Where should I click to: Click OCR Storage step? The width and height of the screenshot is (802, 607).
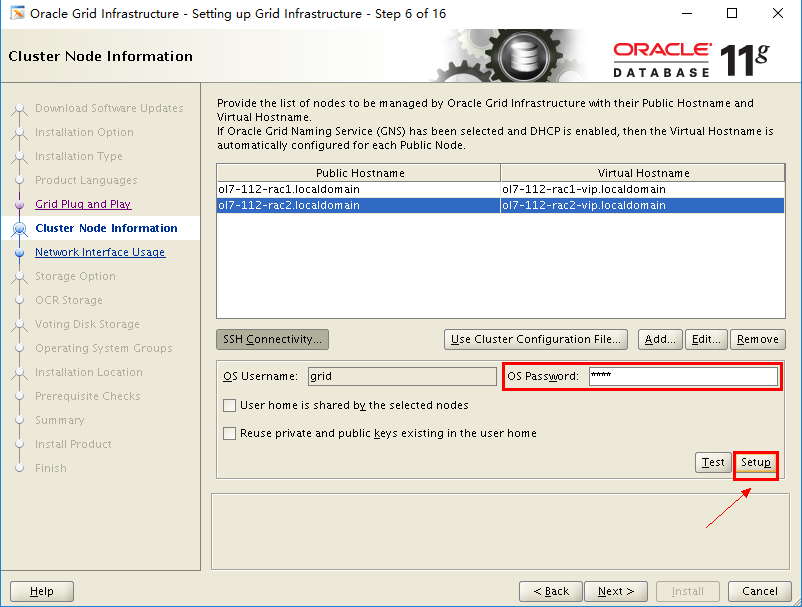pos(69,300)
